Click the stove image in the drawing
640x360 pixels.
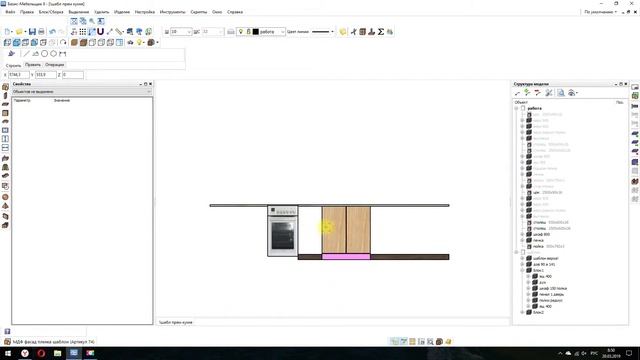coord(282,231)
